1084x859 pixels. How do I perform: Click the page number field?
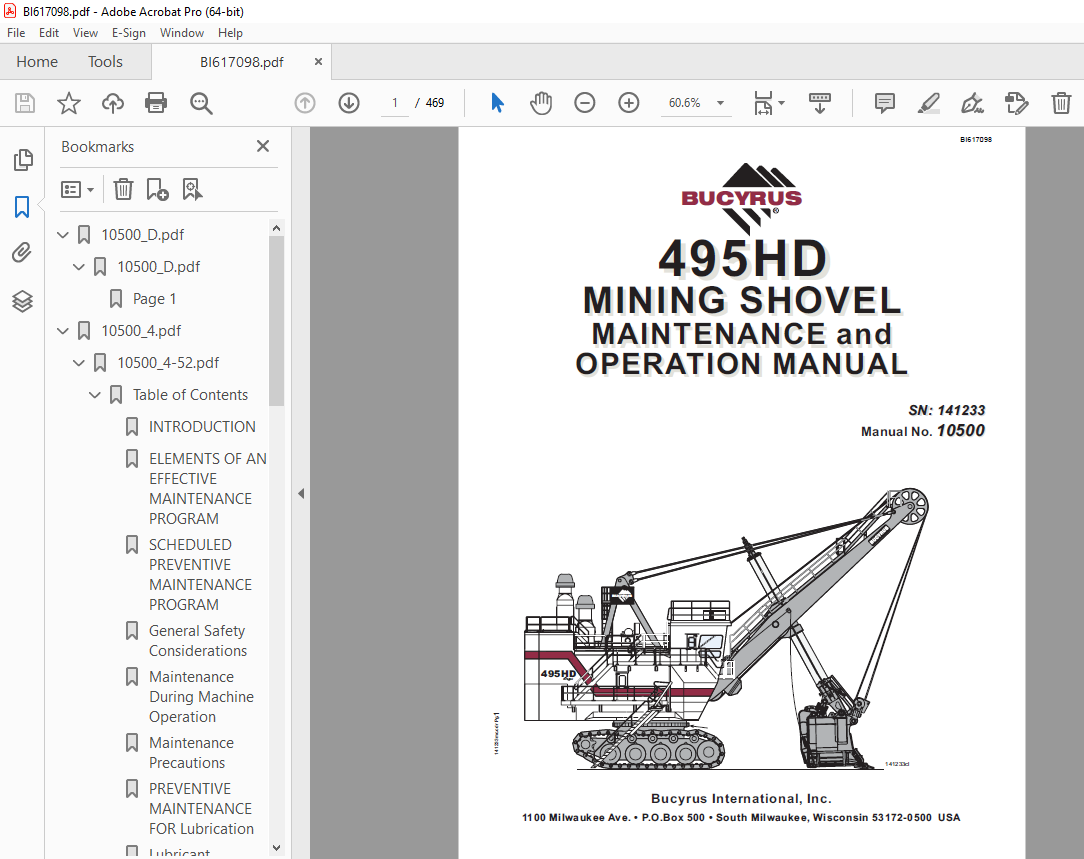395,103
